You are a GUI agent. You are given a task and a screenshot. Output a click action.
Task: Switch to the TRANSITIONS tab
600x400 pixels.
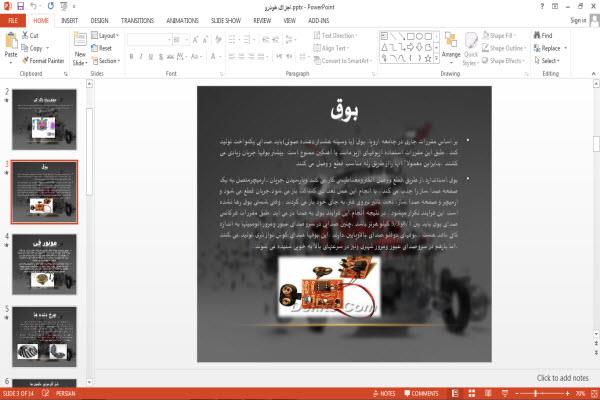137,21
